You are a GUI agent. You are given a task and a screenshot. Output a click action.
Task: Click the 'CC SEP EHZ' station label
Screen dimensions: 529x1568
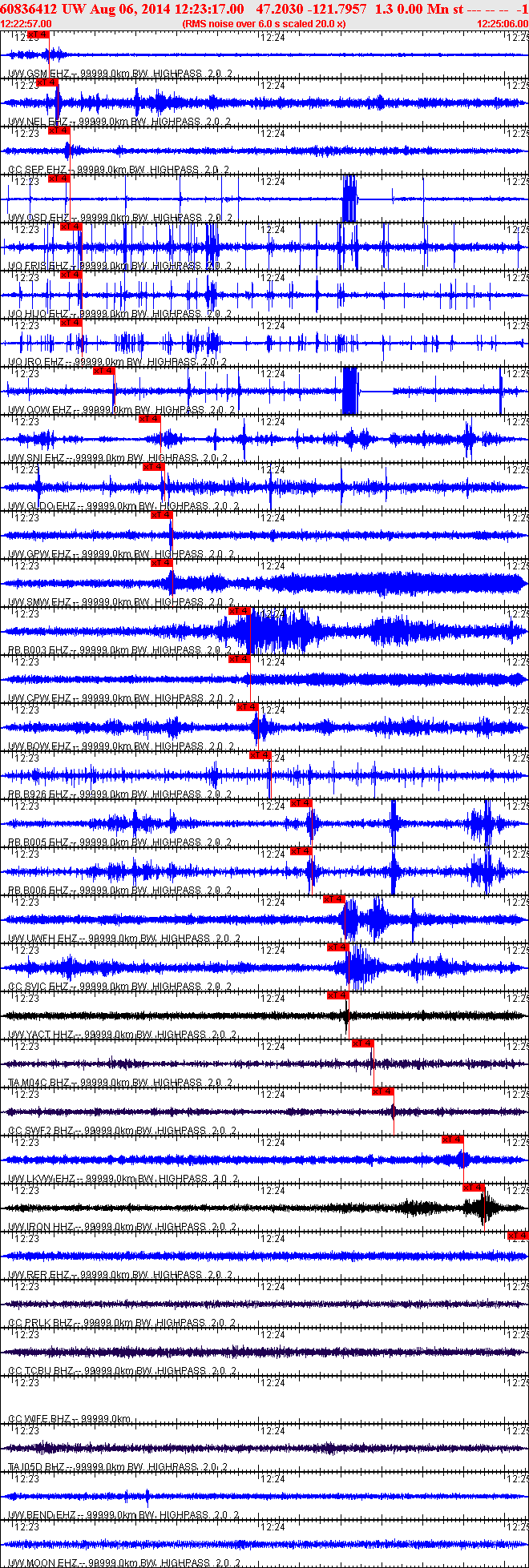37,170
